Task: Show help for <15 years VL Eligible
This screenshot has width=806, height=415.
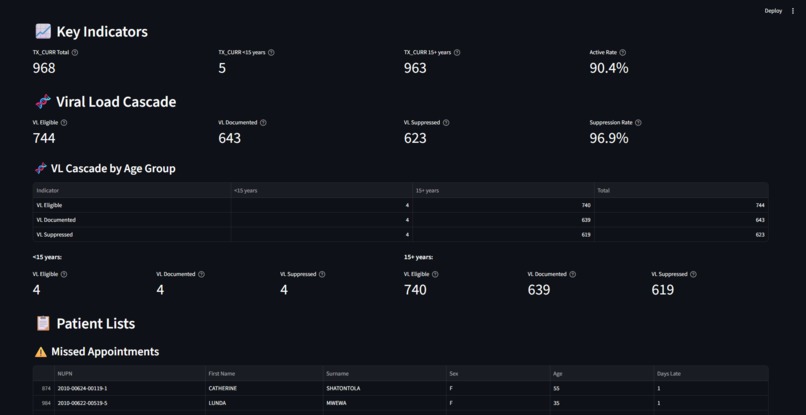Action: [64, 274]
